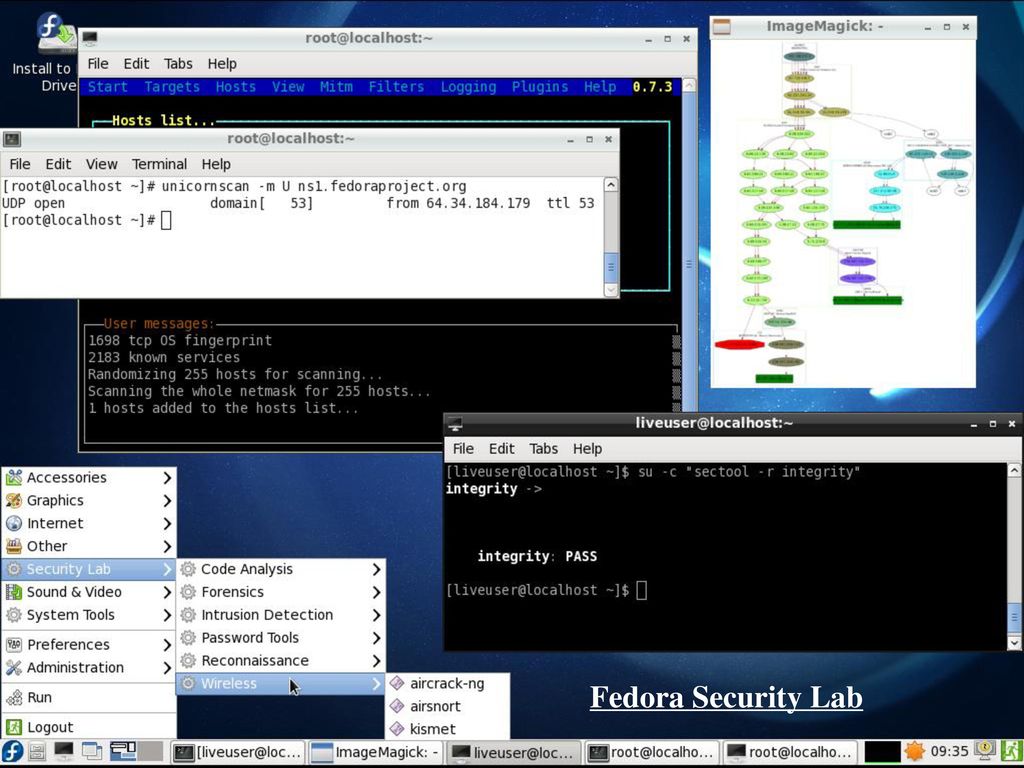The image size is (1024, 768).
Task: Click the 'integrity: PASS' result text
Action: (537, 556)
